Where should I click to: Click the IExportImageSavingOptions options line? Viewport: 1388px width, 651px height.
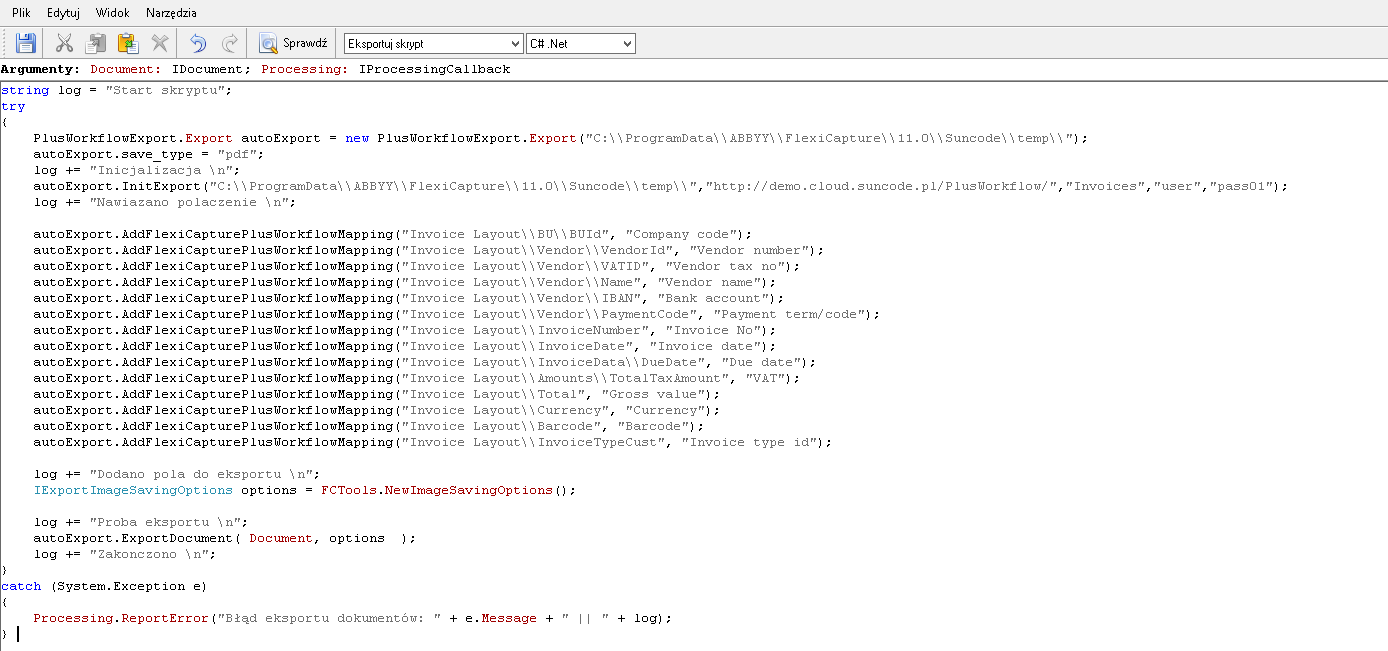305,490
